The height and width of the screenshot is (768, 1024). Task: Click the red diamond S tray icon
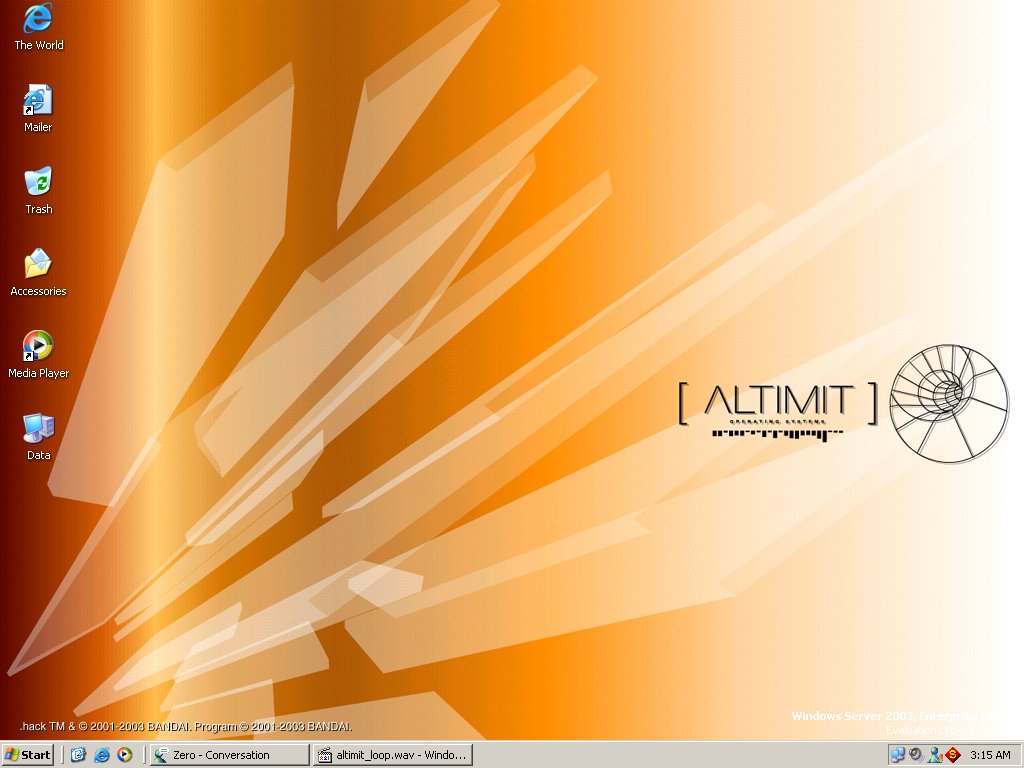point(953,755)
